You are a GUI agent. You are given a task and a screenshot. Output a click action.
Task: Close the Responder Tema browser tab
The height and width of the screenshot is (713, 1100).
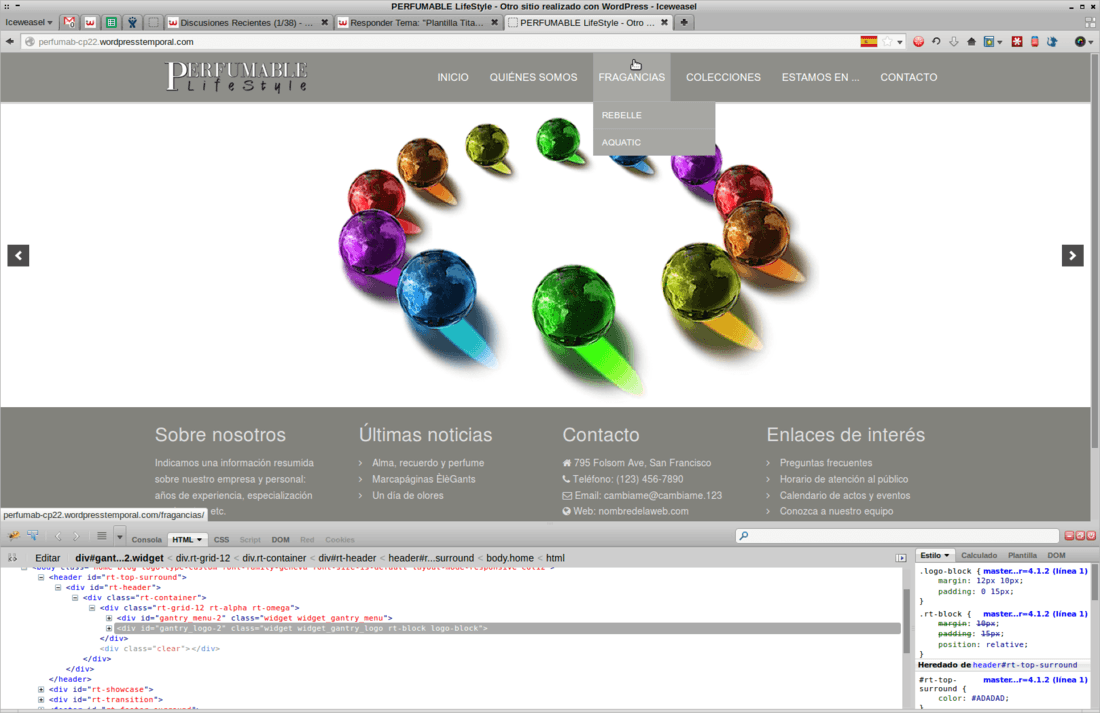495,22
